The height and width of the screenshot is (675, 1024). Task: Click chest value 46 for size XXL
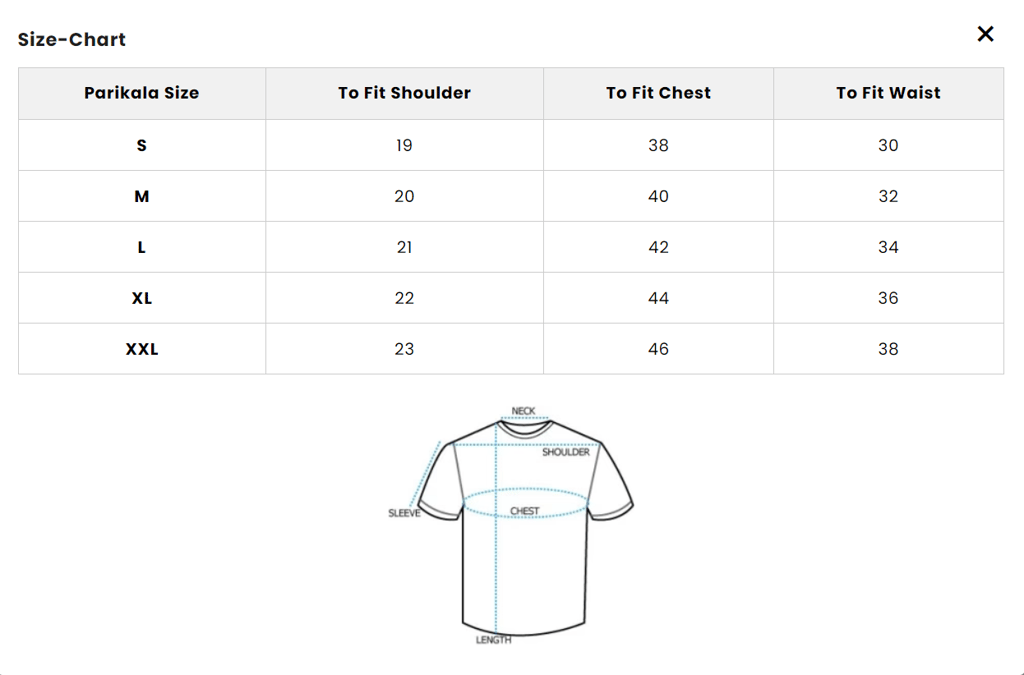[x=658, y=349]
